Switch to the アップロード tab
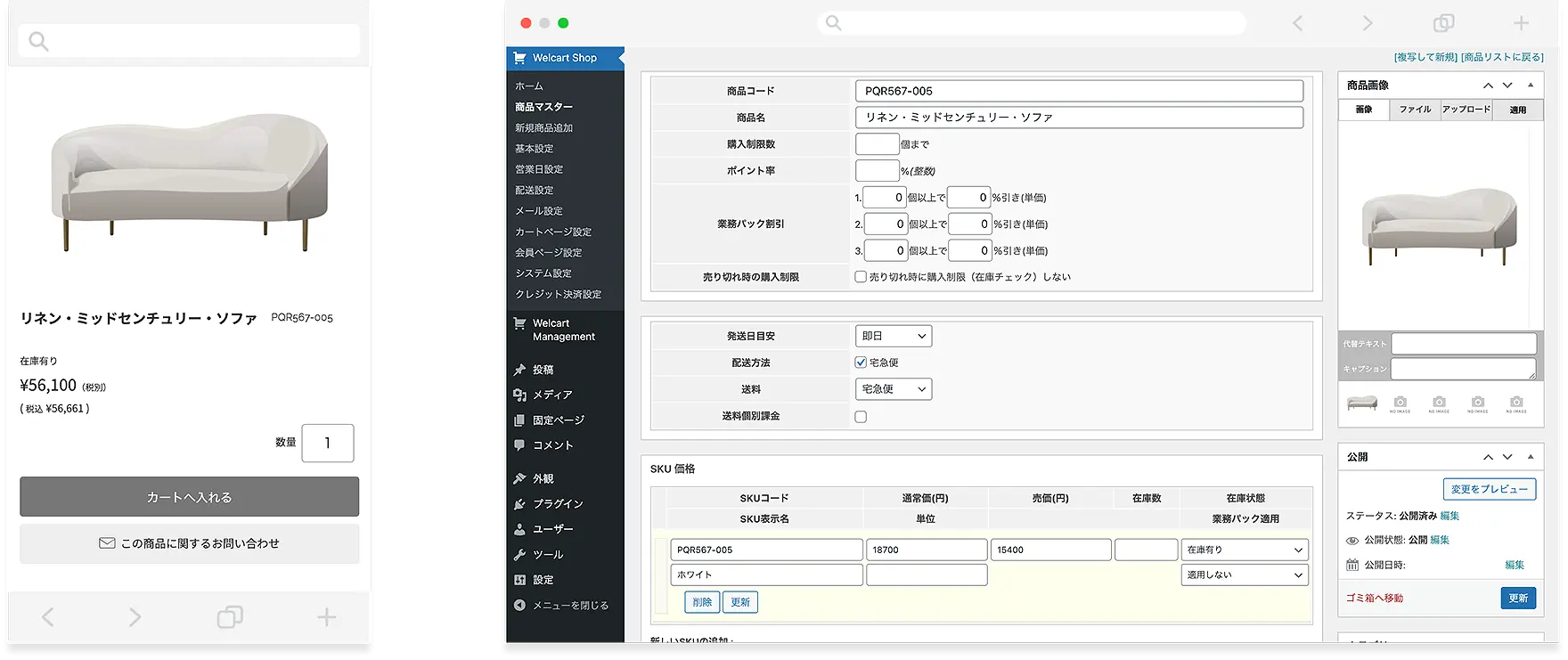The width and height of the screenshot is (1568, 660). pyautogui.click(x=1466, y=110)
